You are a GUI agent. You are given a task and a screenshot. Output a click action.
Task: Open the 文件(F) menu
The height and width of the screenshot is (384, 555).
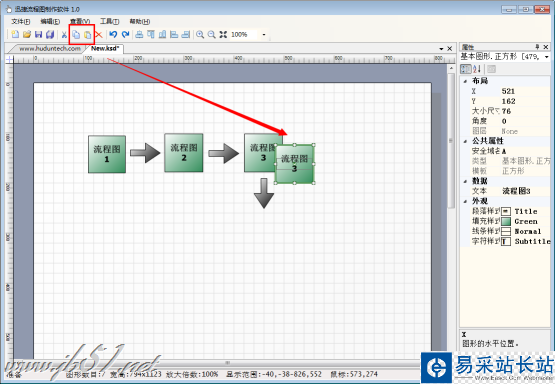[x=21, y=22]
